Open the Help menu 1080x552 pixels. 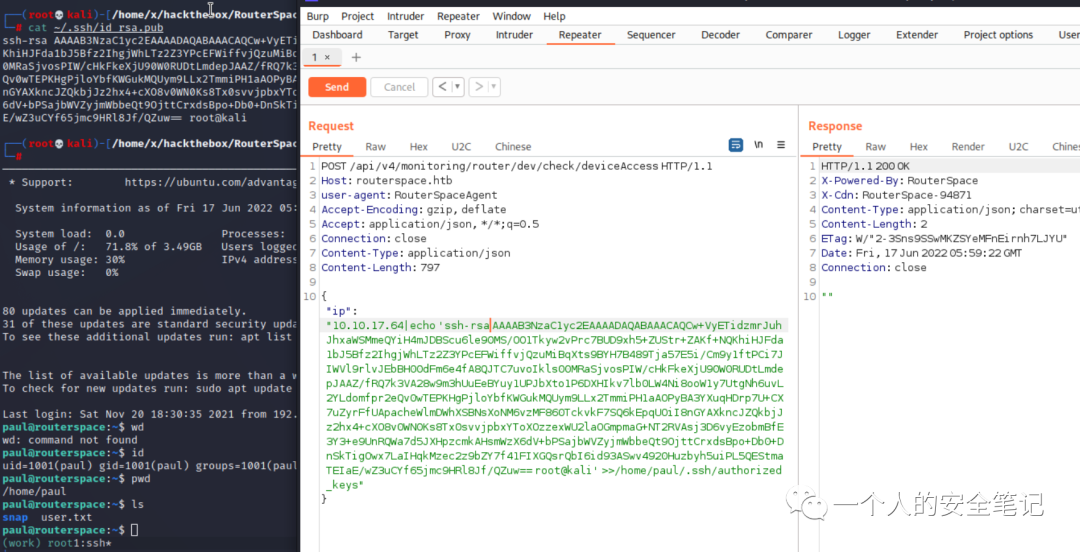(x=554, y=16)
